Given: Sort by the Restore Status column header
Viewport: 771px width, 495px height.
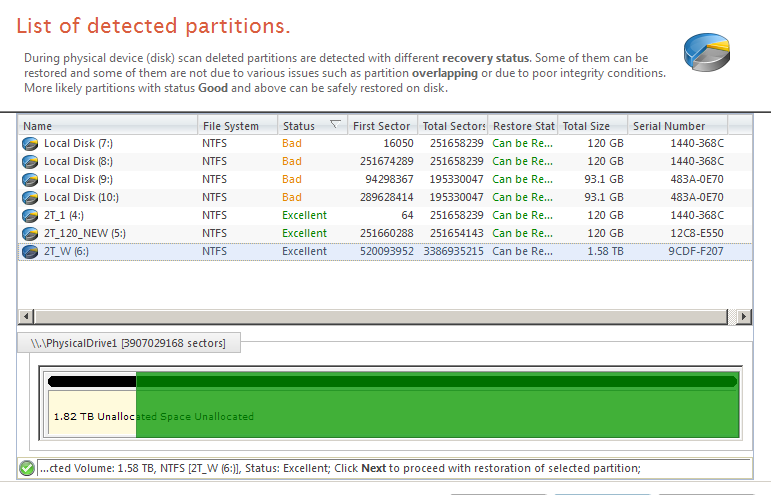Looking at the screenshot, I should tap(523, 126).
